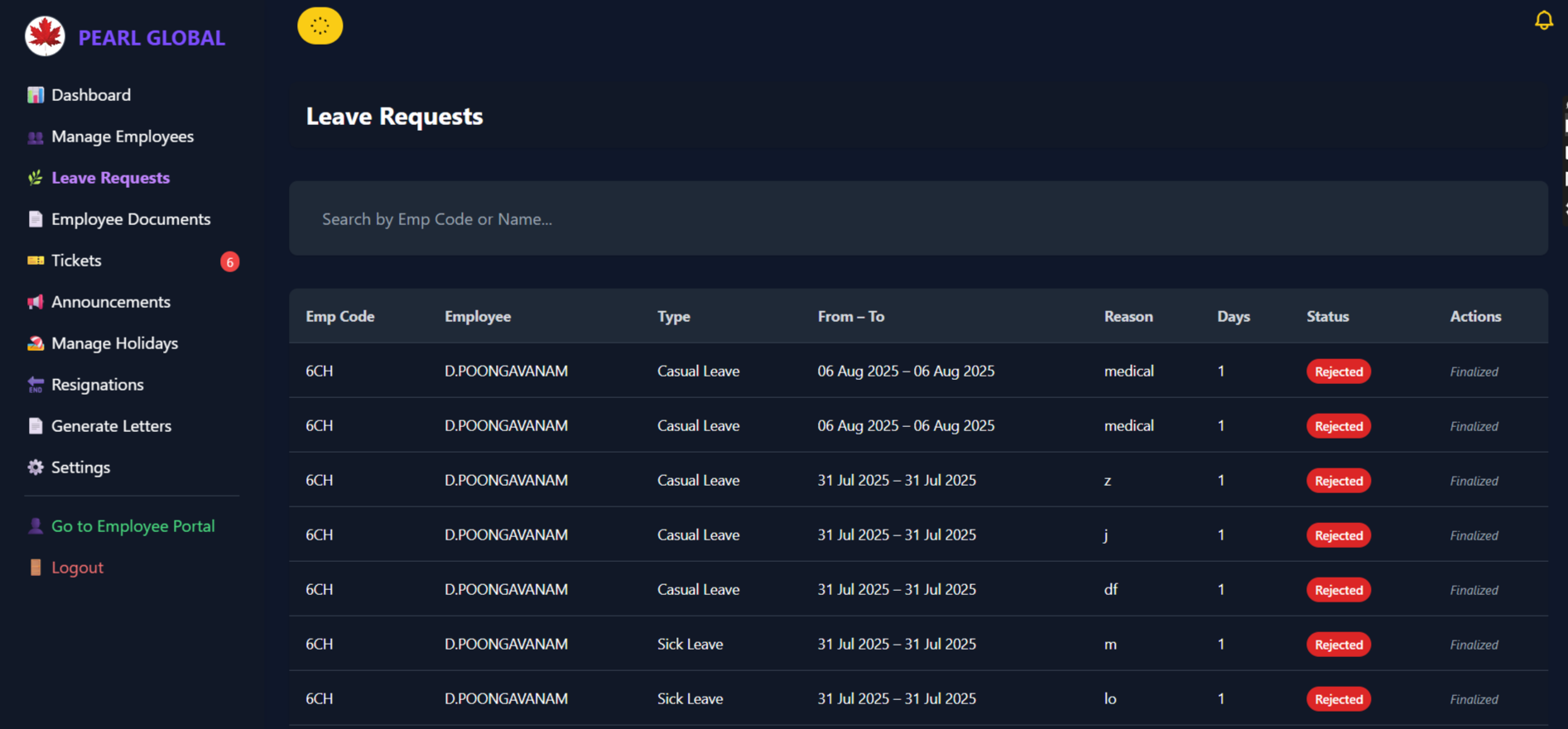Open the Resignations section
This screenshot has width=1568, height=729.
(x=97, y=385)
